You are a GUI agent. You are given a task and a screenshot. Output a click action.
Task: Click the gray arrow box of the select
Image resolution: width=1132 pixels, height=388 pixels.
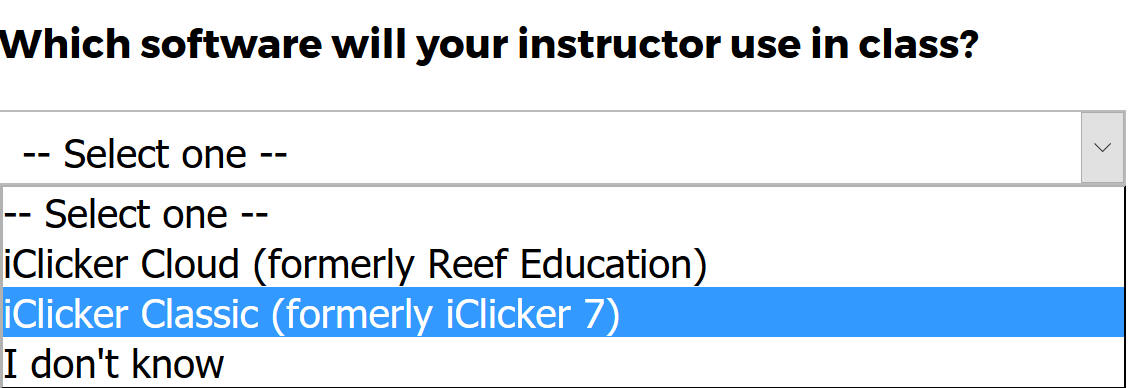click(1102, 147)
